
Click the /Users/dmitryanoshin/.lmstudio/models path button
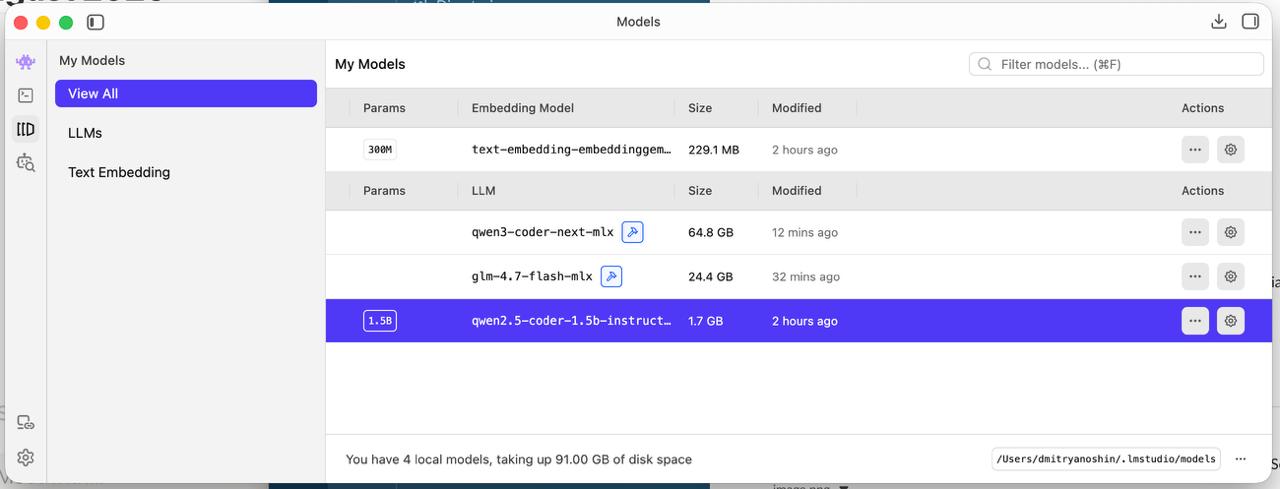click(1107, 459)
